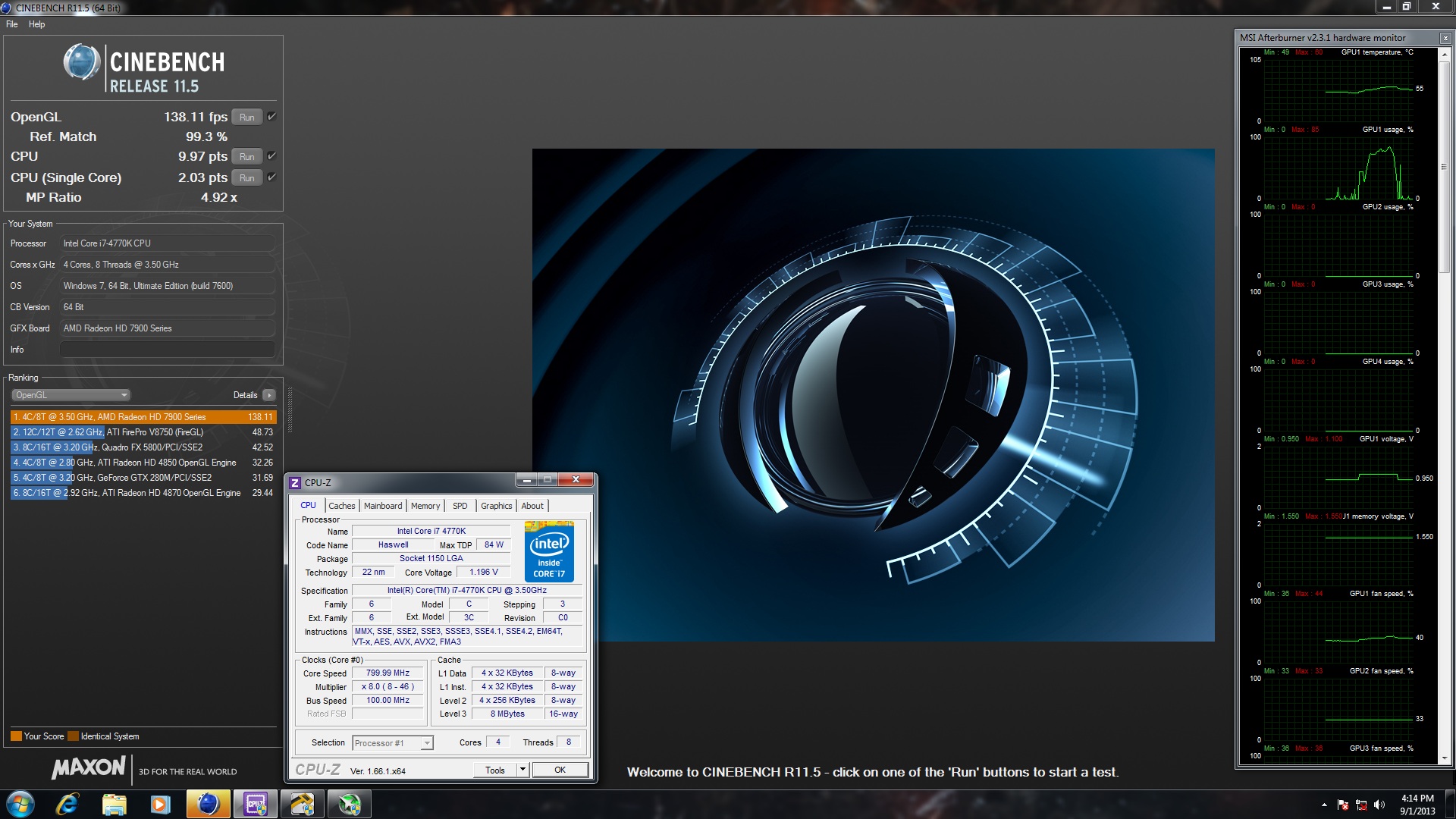Screen dimensions: 1456x819
Task: Open the Cinebench File menu
Action: 12,24
